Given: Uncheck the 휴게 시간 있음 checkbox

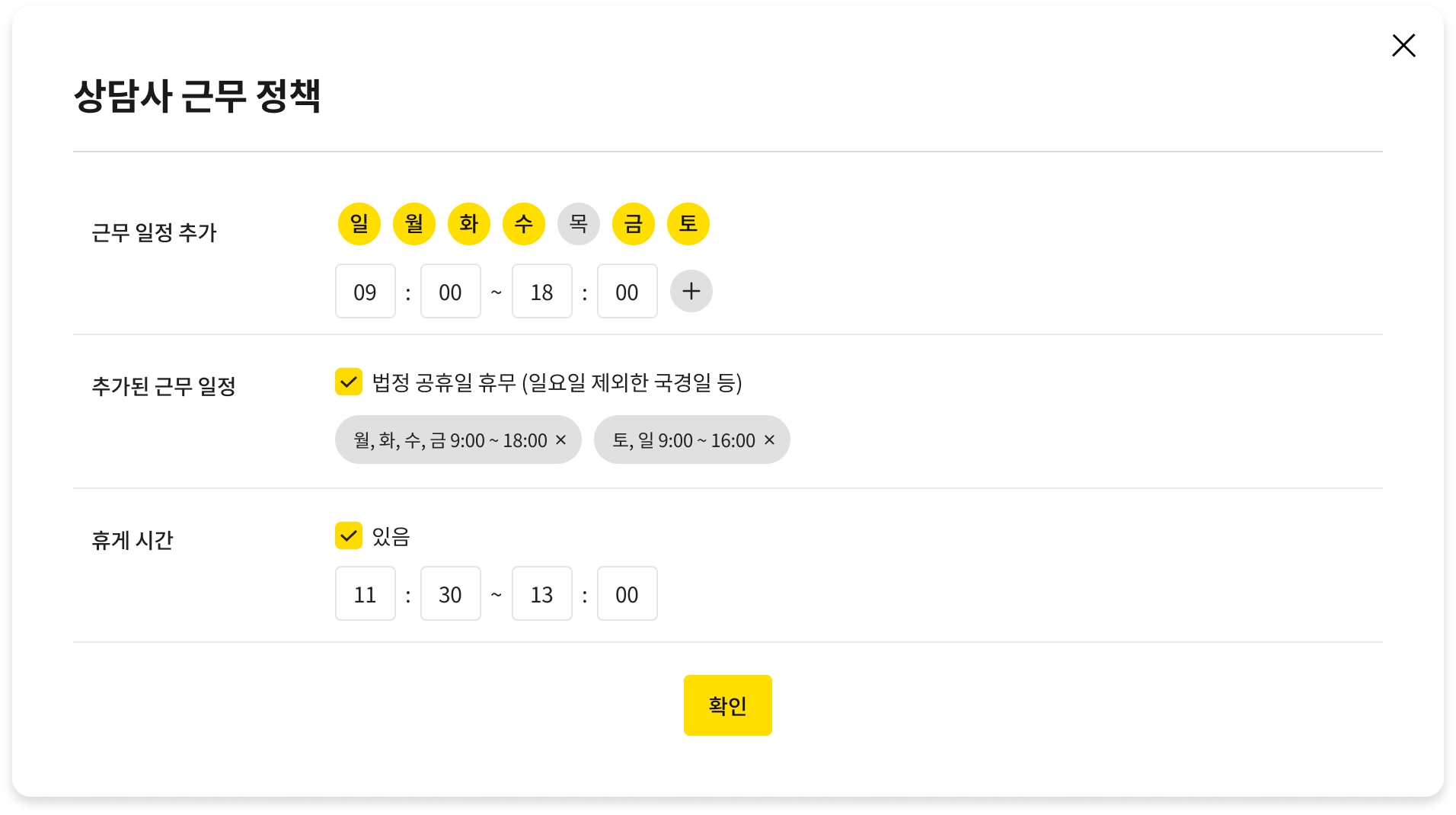Looking at the screenshot, I should click(x=349, y=535).
